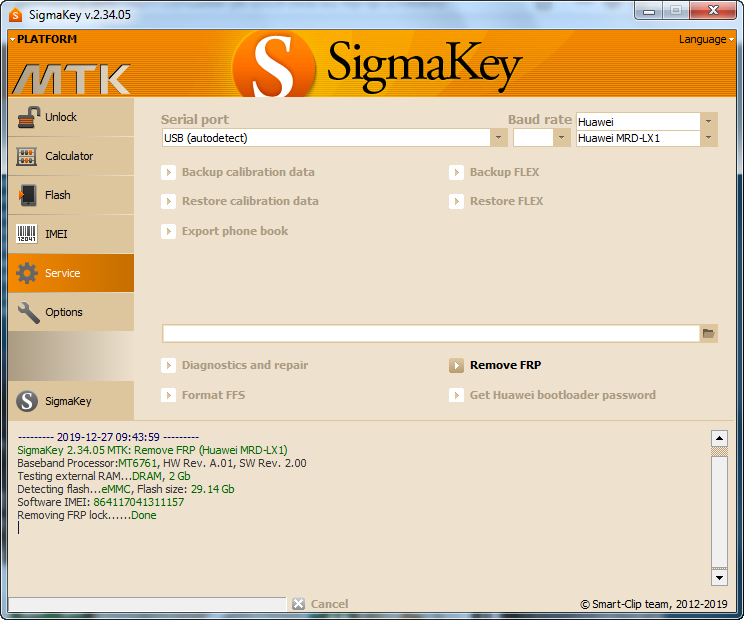The width and height of the screenshot is (744, 620).
Task: Click arrow icon beside Get Huawei bootloader password
Action: pyautogui.click(x=456, y=395)
